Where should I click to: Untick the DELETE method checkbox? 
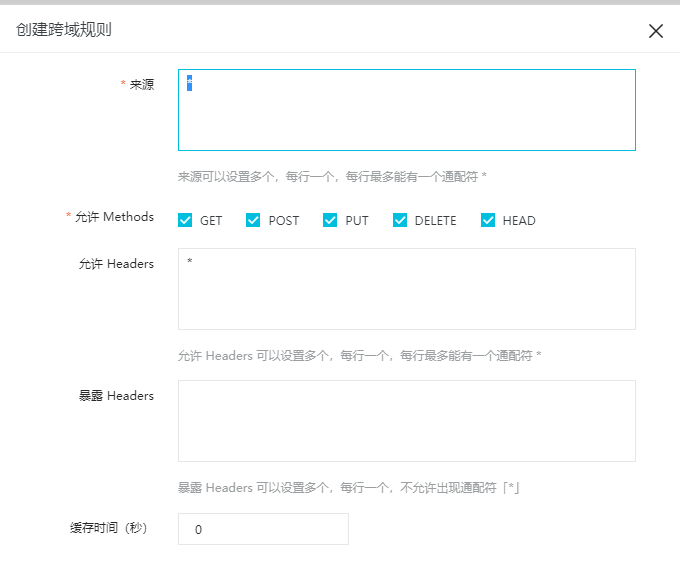pos(400,220)
